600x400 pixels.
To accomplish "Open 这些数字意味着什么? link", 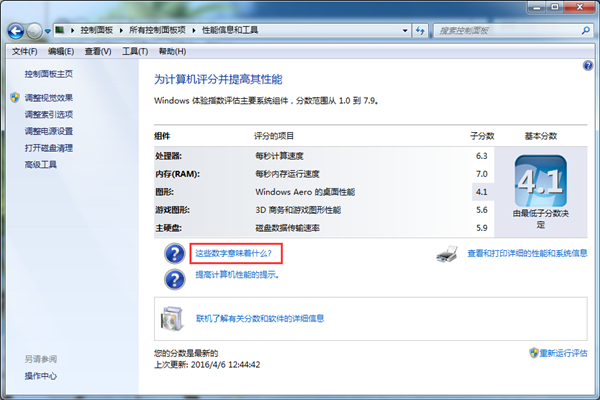I will pos(233,253).
